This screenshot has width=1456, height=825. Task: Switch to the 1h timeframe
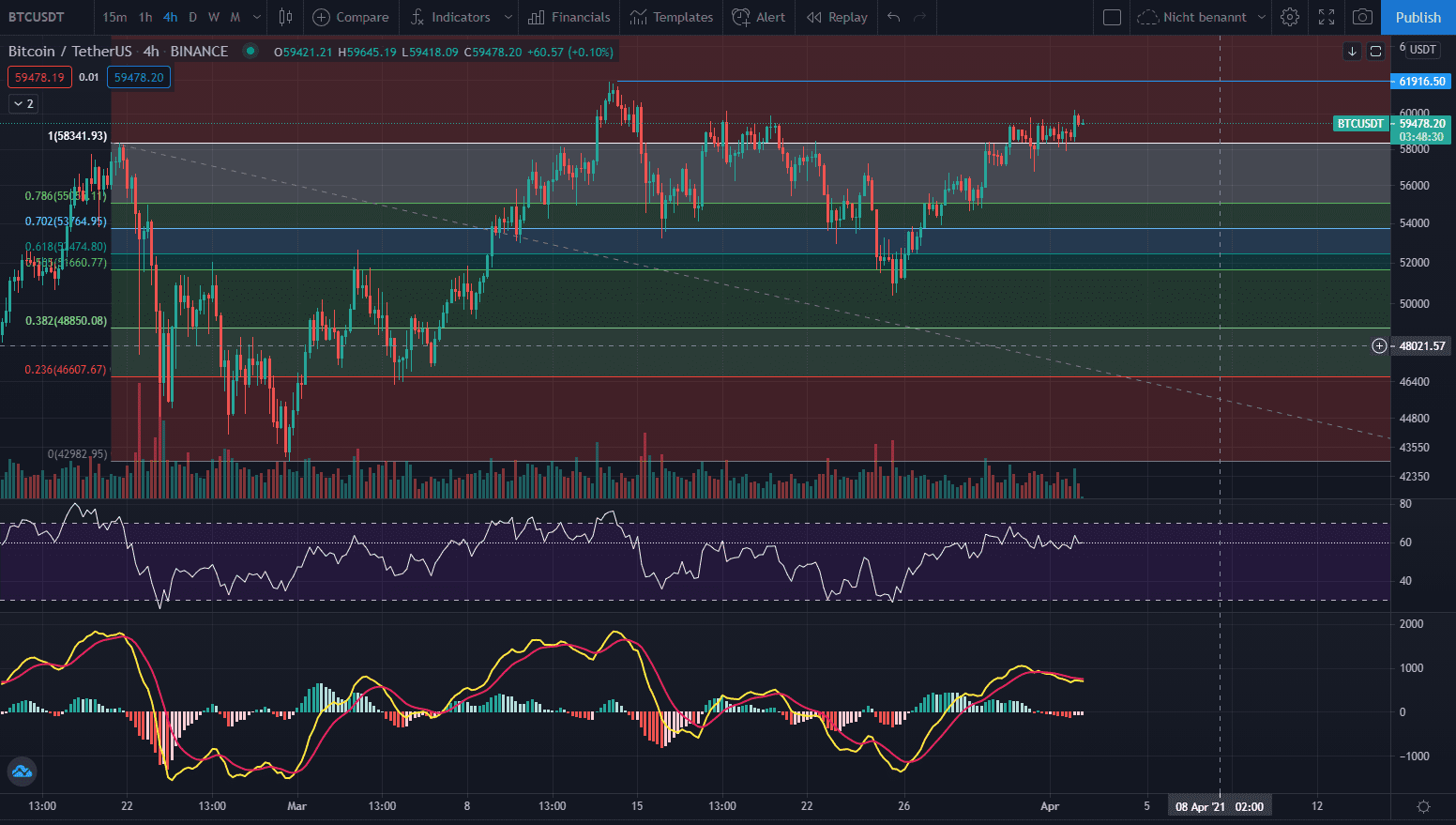tap(145, 17)
